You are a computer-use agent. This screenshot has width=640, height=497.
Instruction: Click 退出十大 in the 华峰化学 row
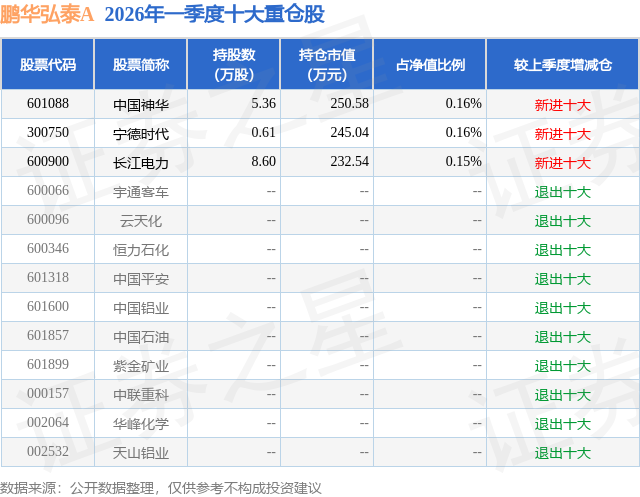pyautogui.click(x=563, y=424)
